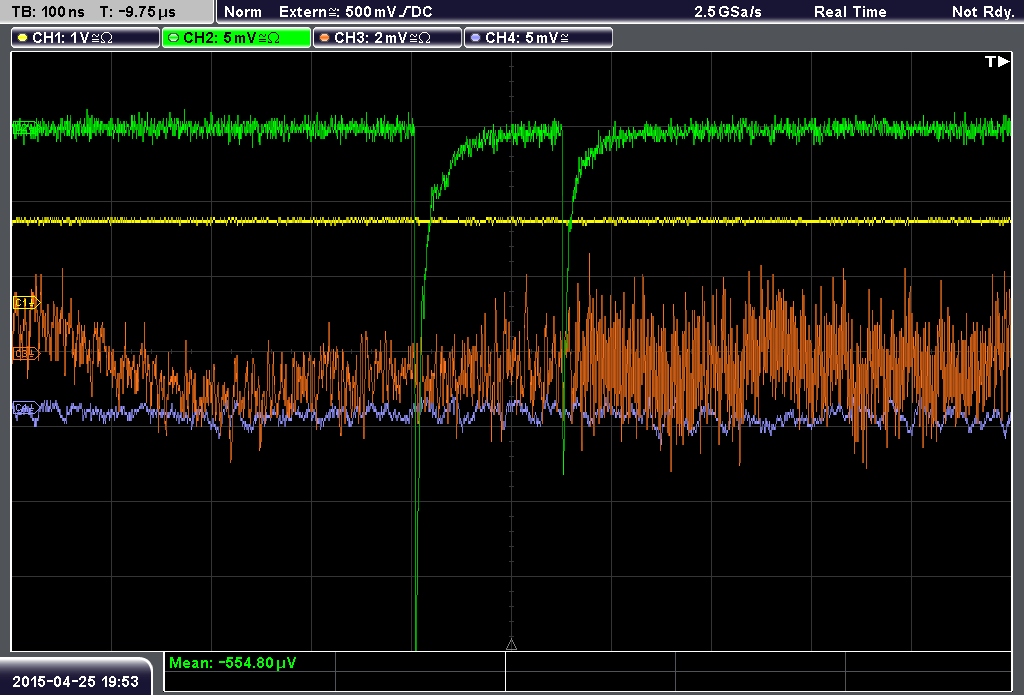Click the Extern 500 mV DC trigger source
Image resolution: width=1024 pixels, height=695 pixels.
pyautogui.click(x=356, y=12)
